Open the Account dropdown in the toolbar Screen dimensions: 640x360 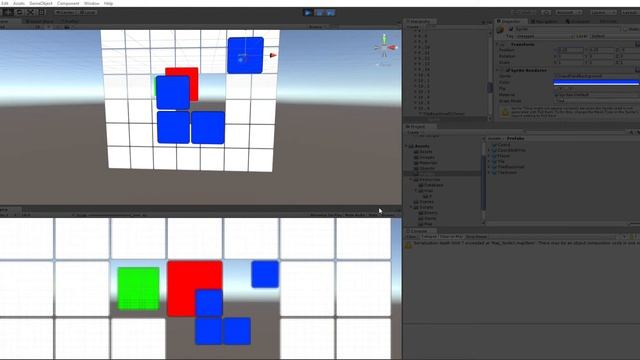(569, 13)
